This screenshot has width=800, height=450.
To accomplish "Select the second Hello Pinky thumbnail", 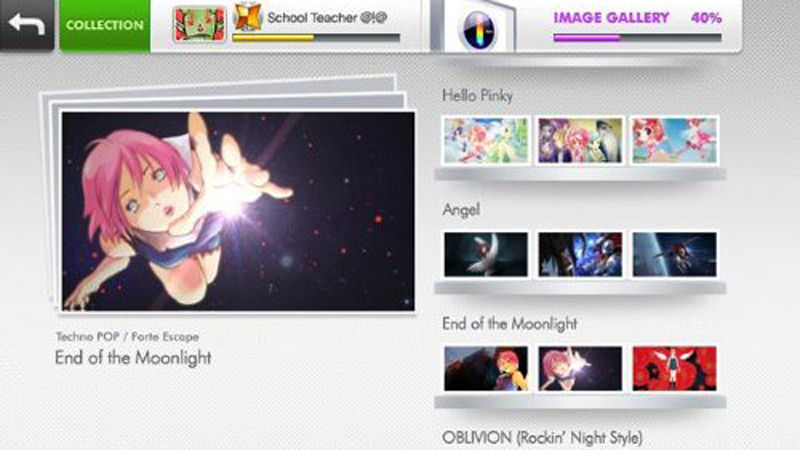I will click(580, 140).
